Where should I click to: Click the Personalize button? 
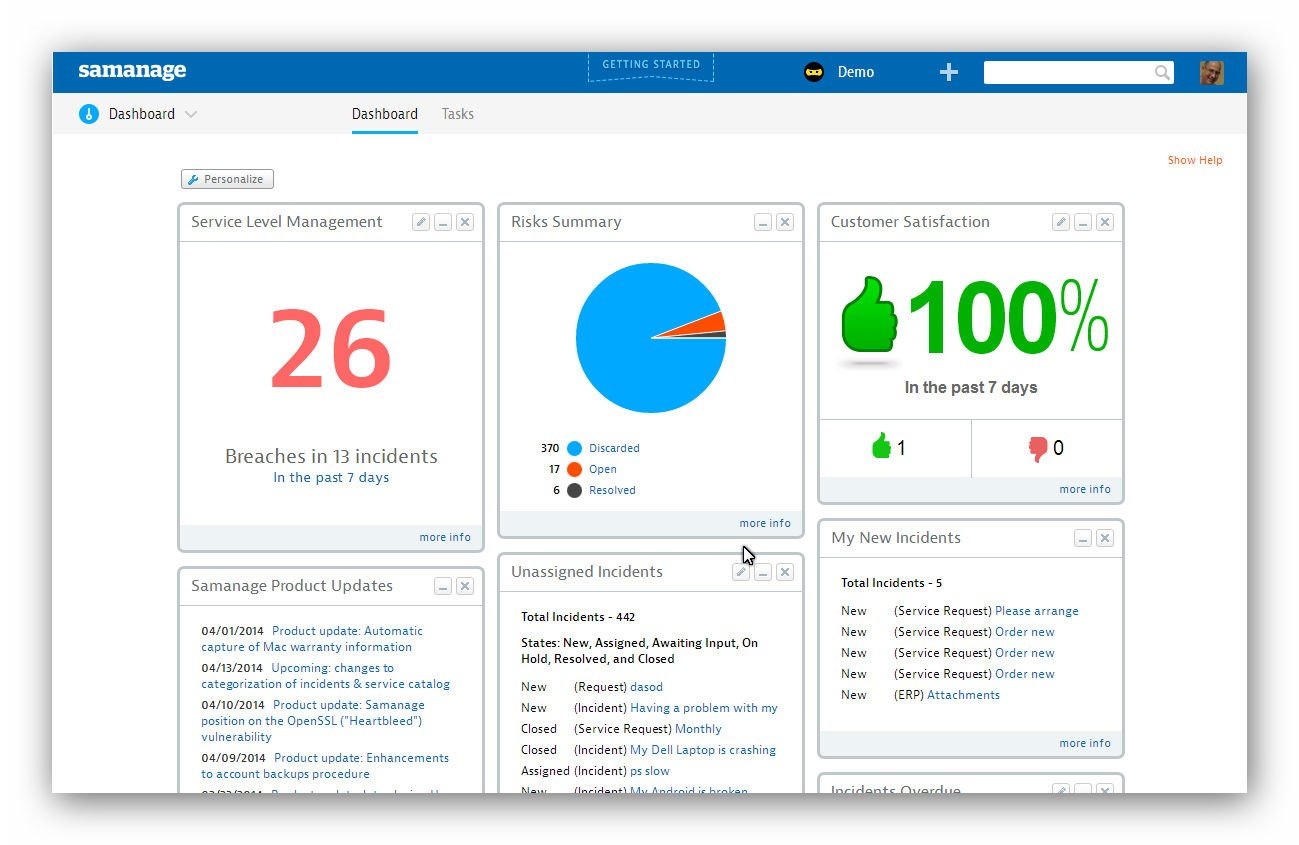click(x=227, y=179)
